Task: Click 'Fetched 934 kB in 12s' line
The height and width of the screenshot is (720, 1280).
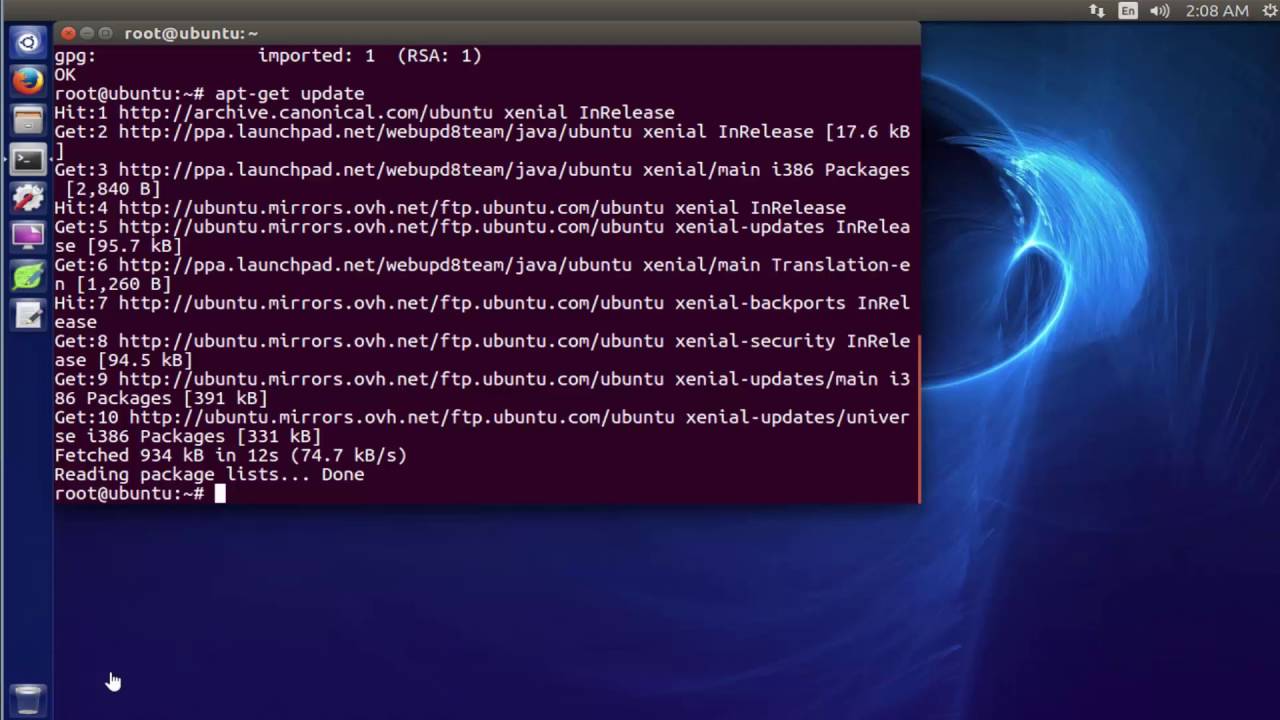Action: pyautogui.click(x=230, y=455)
